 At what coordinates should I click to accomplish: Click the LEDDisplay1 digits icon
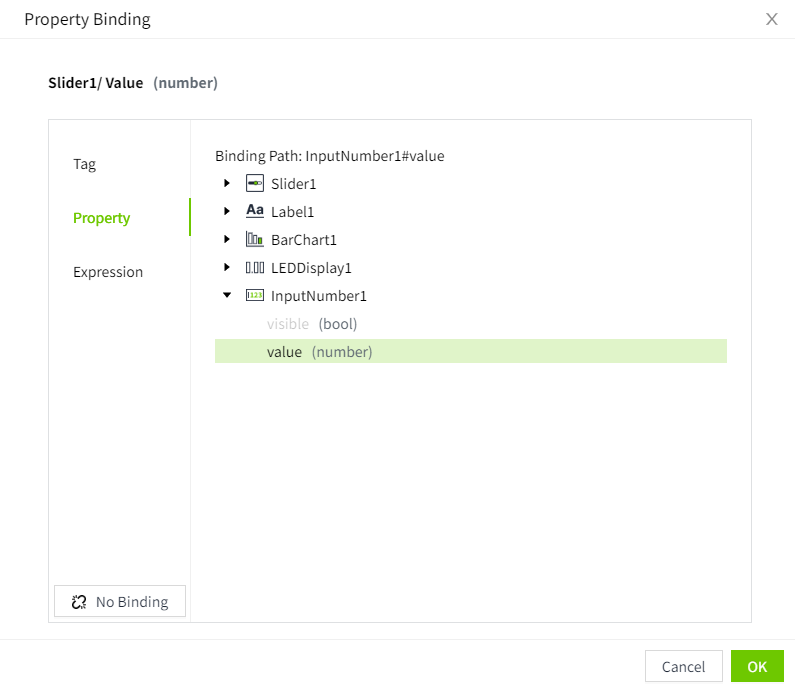tap(255, 268)
